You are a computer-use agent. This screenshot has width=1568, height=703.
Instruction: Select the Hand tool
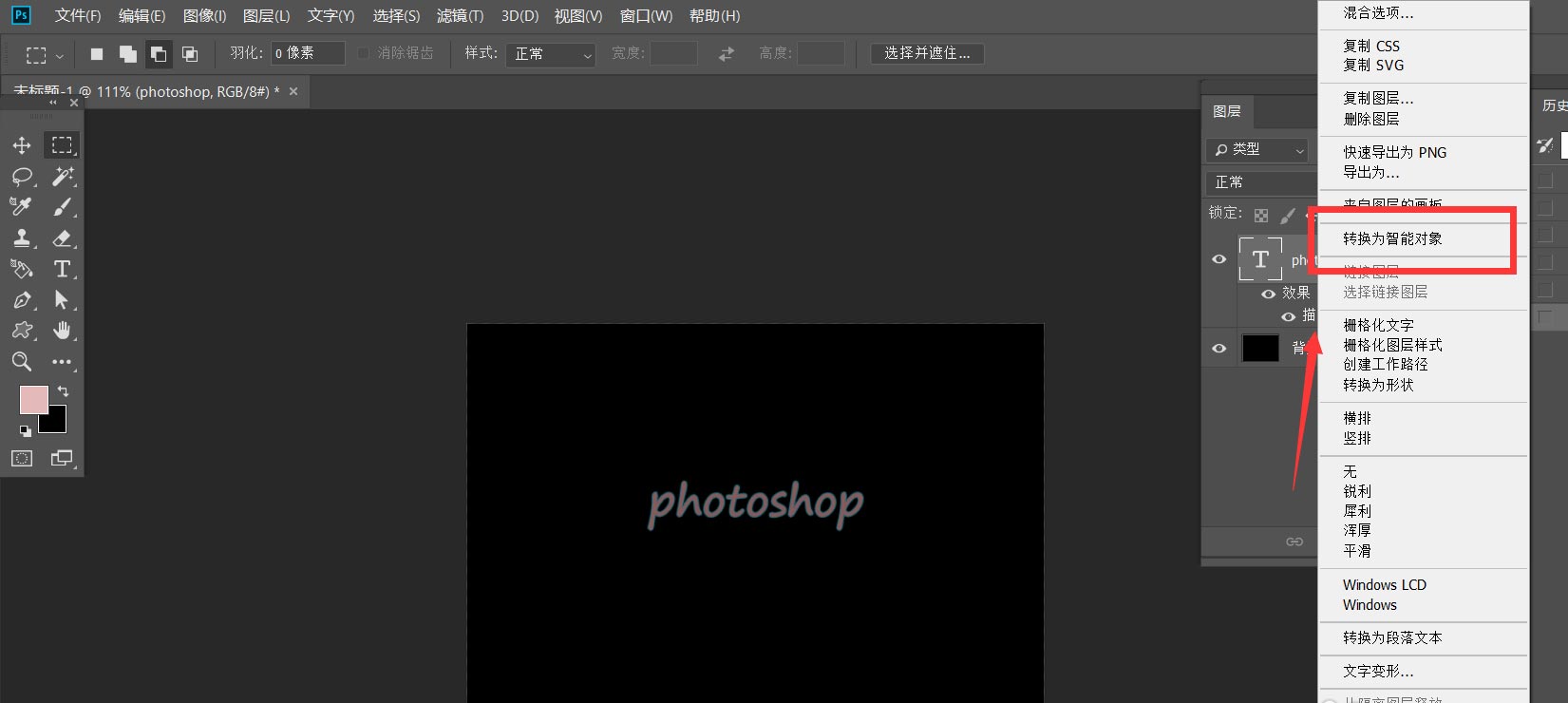62,331
